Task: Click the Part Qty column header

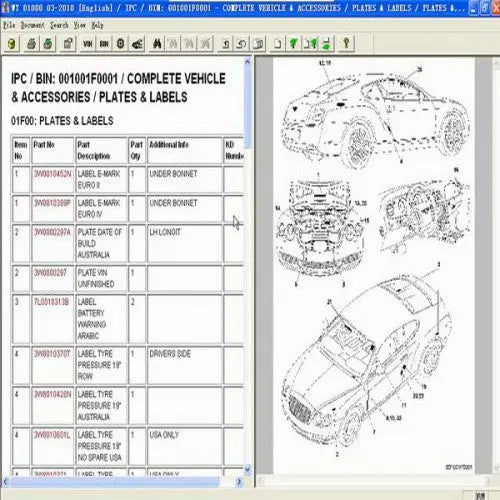Action: [137, 150]
